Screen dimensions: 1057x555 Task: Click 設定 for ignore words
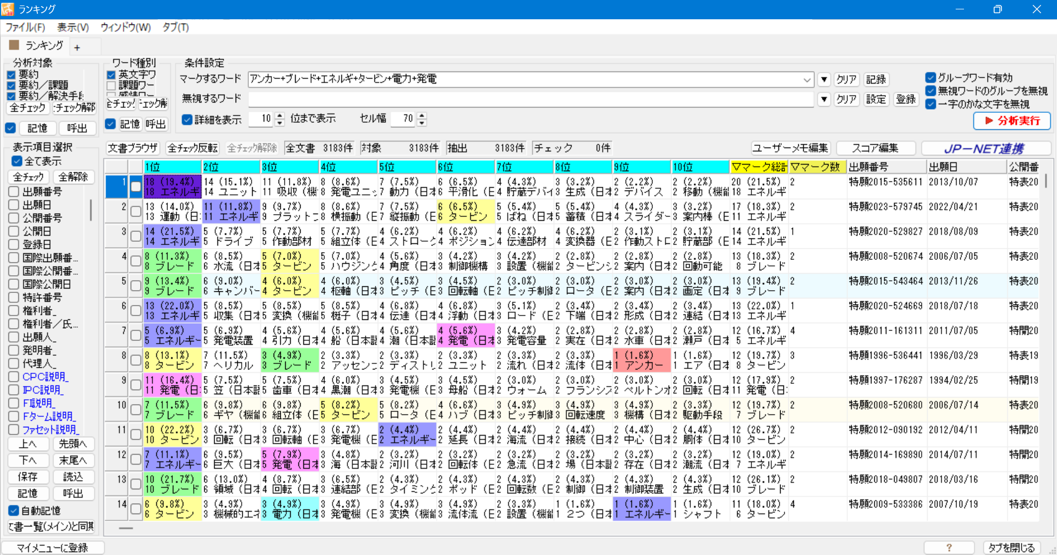pos(876,99)
